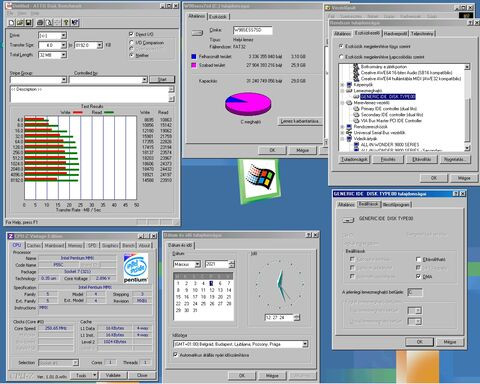The image size is (480, 384).
Task: Open the Eszközök tab in drive properties
Action: (x=218, y=16)
